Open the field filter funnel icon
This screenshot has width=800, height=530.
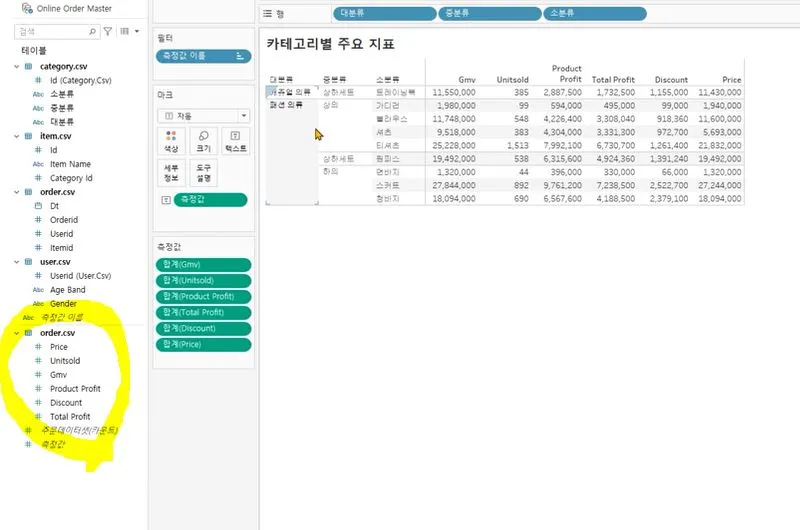(108, 32)
